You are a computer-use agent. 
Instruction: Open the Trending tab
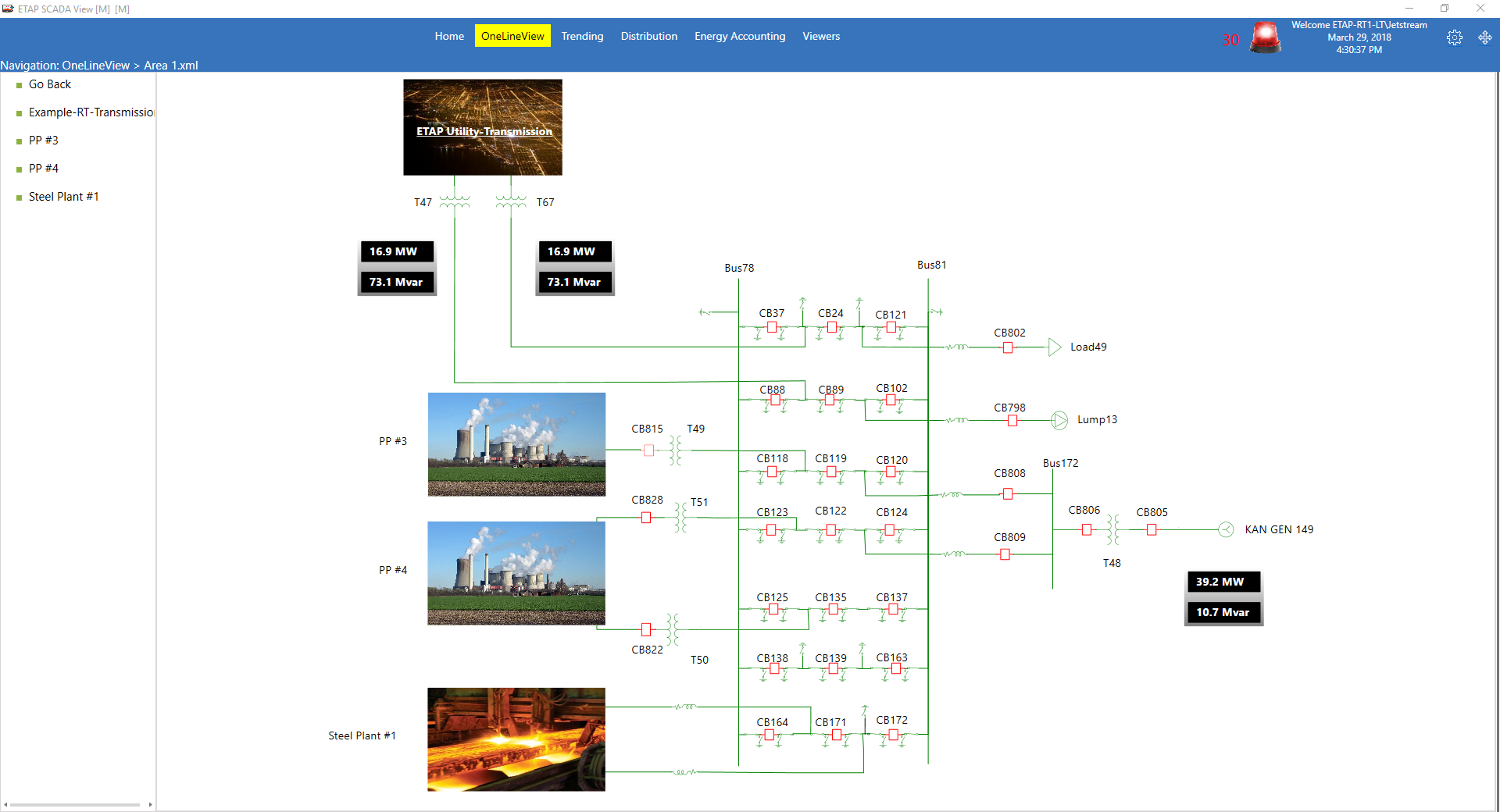click(582, 36)
